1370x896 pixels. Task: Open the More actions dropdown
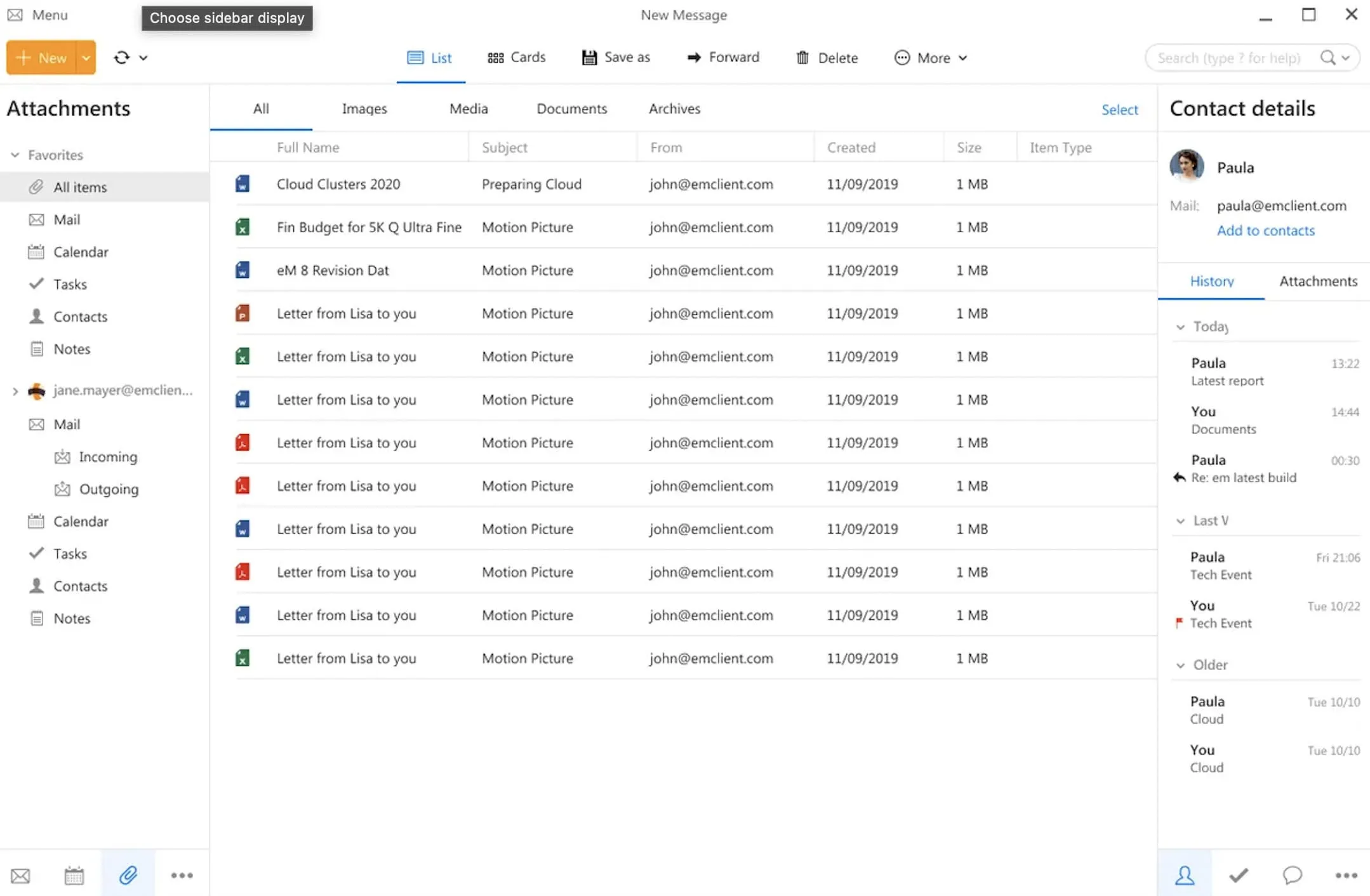click(x=930, y=57)
